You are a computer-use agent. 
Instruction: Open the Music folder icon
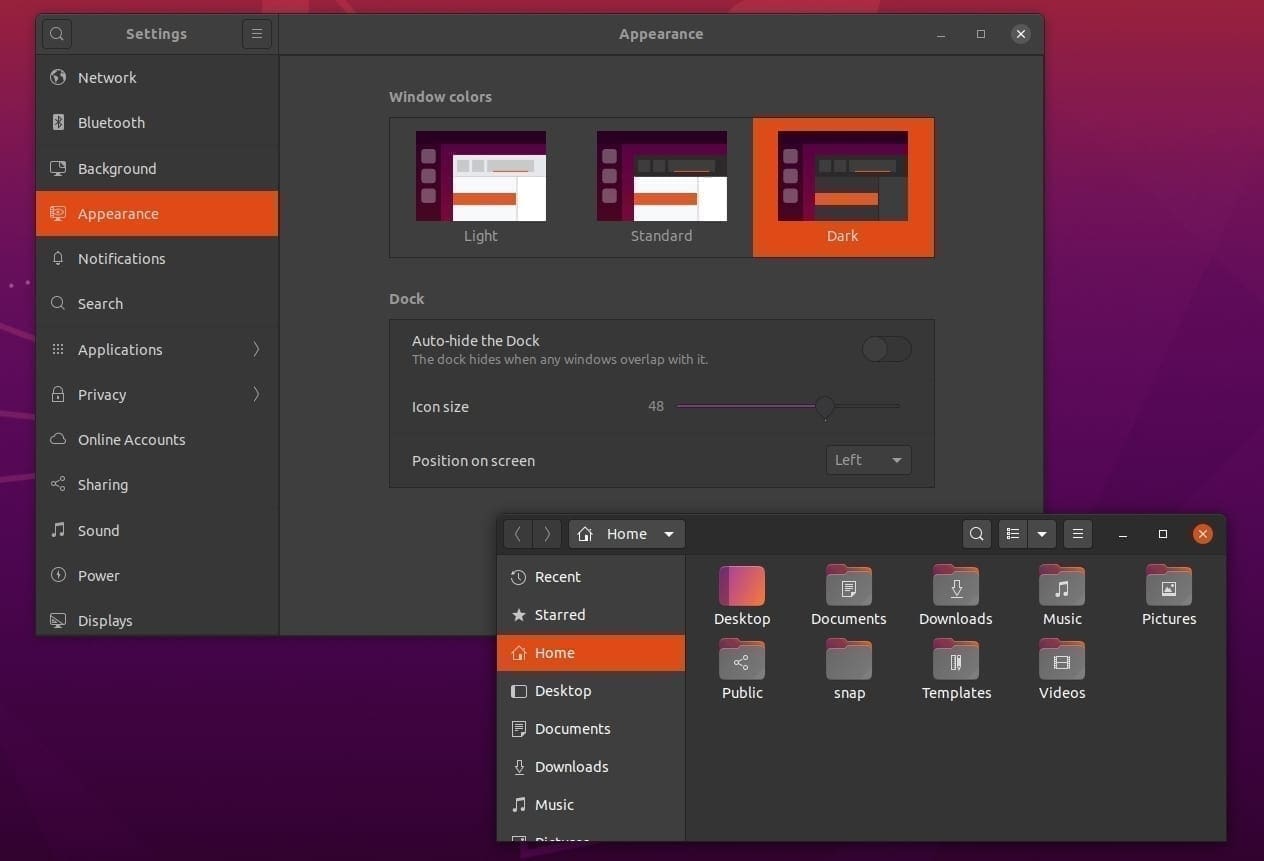(1062, 586)
